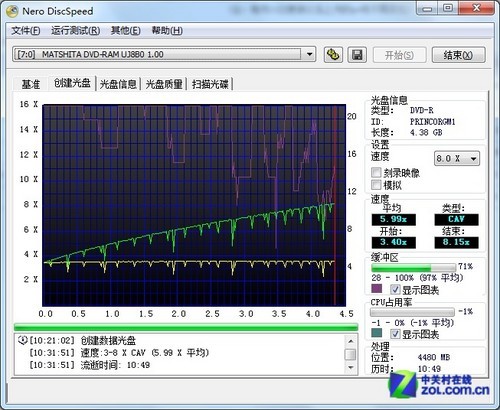Open the 运行测试(R) menu
The width and height of the screenshot is (500, 410).
pos(76,31)
